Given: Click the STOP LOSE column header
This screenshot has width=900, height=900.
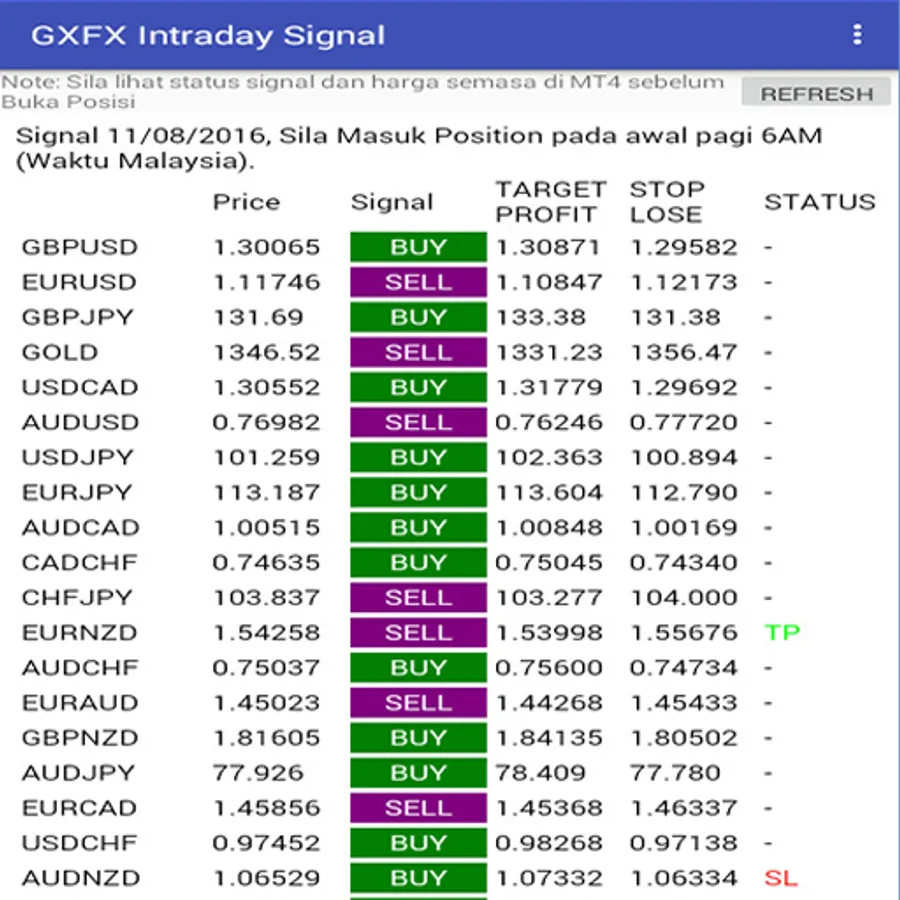Looking at the screenshot, I should click(667, 201).
